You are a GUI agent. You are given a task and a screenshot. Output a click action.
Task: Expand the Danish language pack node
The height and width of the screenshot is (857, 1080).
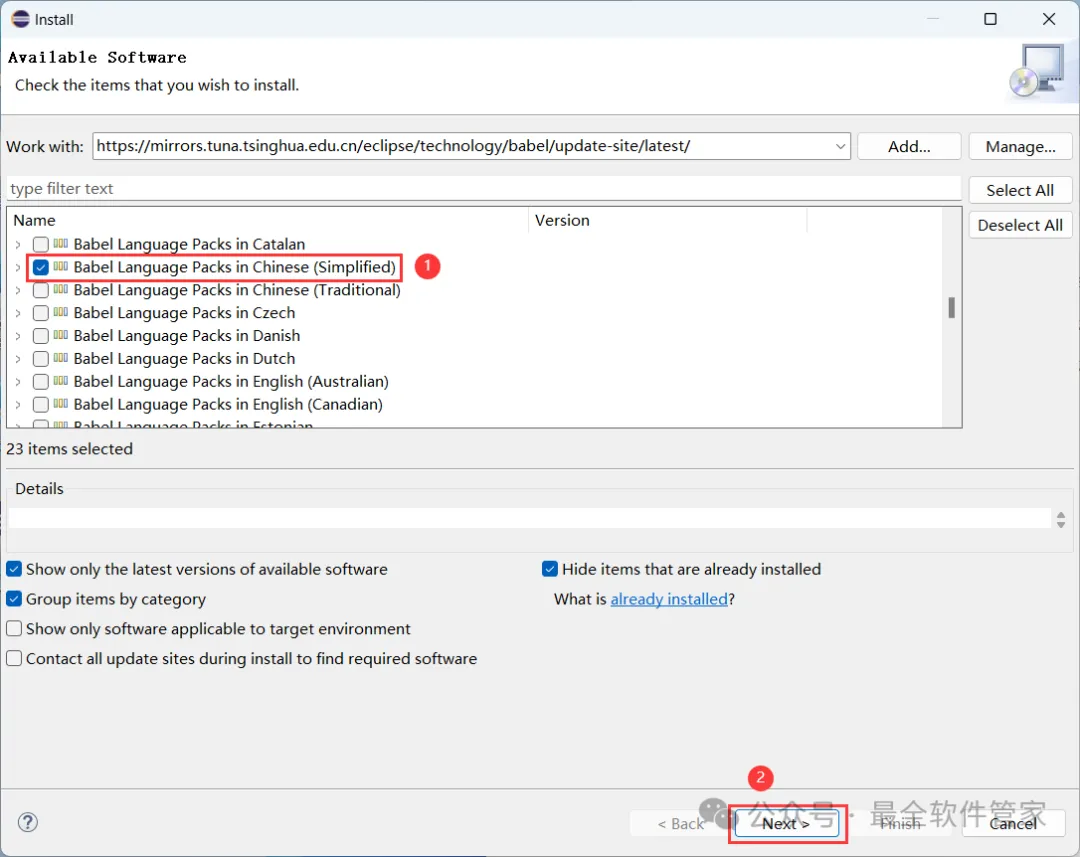coord(18,335)
